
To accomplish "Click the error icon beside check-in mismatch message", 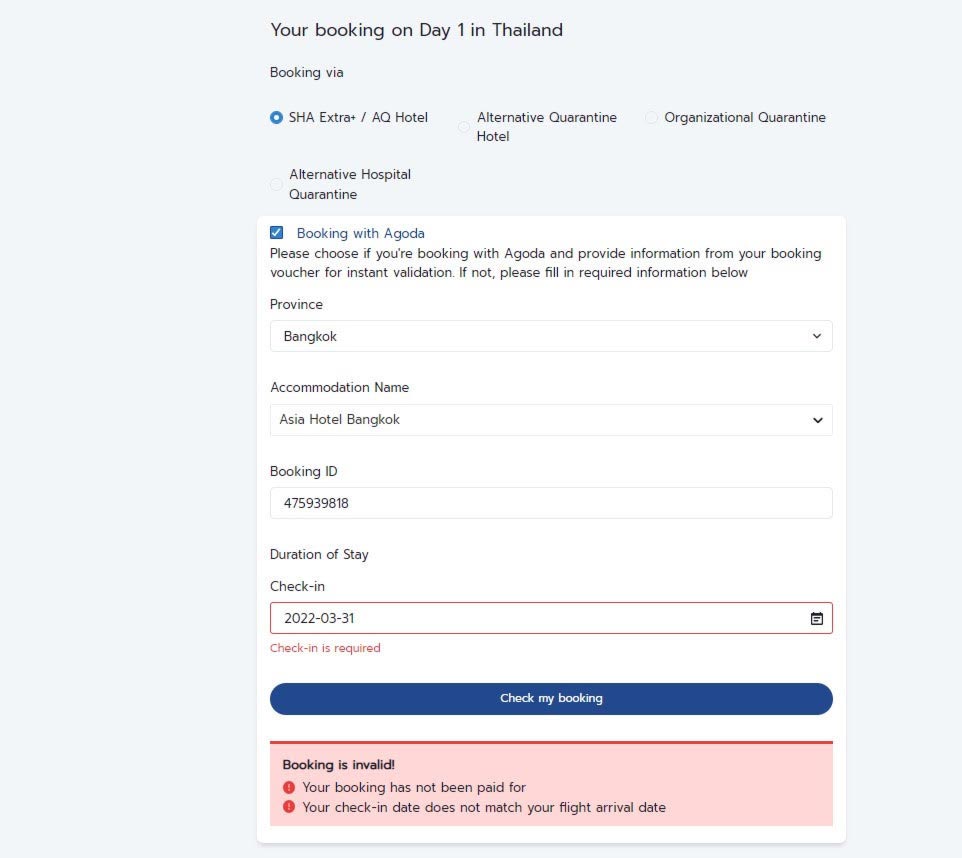I will [x=287, y=807].
